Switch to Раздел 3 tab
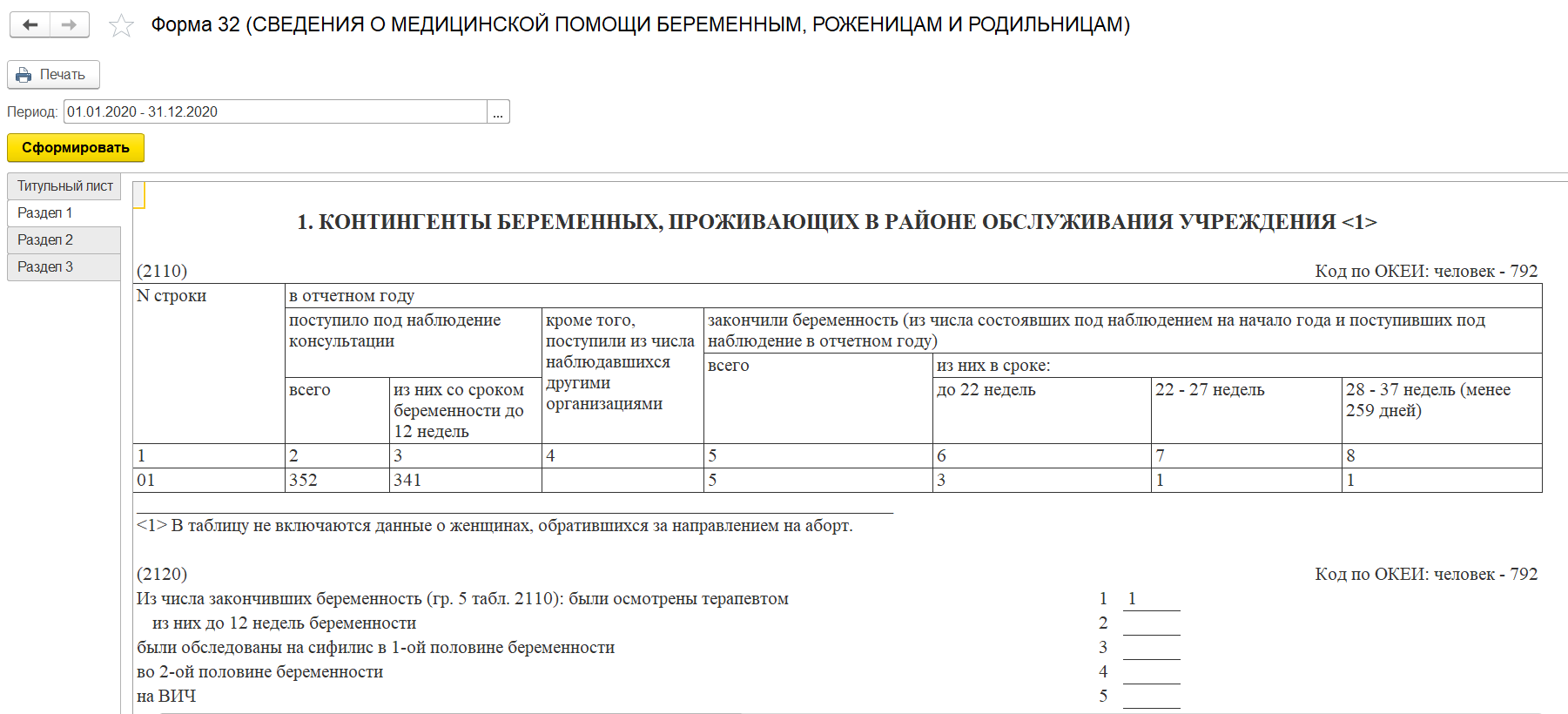This screenshot has height=714, width=1568. [x=64, y=267]
